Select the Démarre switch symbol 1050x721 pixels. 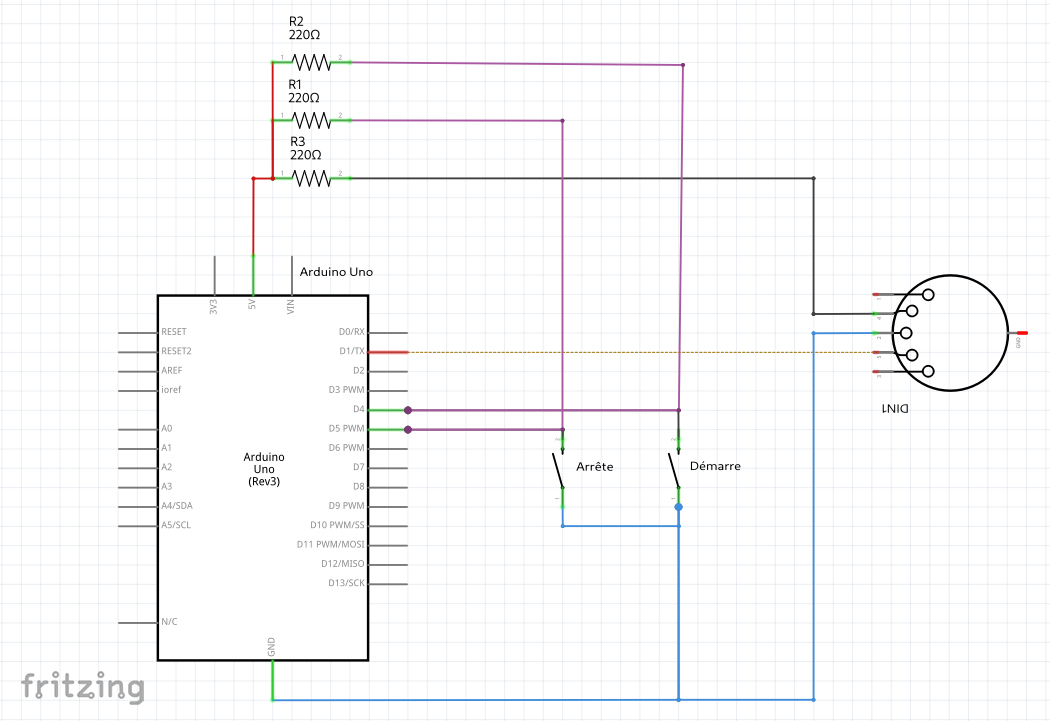click(676, 471)
